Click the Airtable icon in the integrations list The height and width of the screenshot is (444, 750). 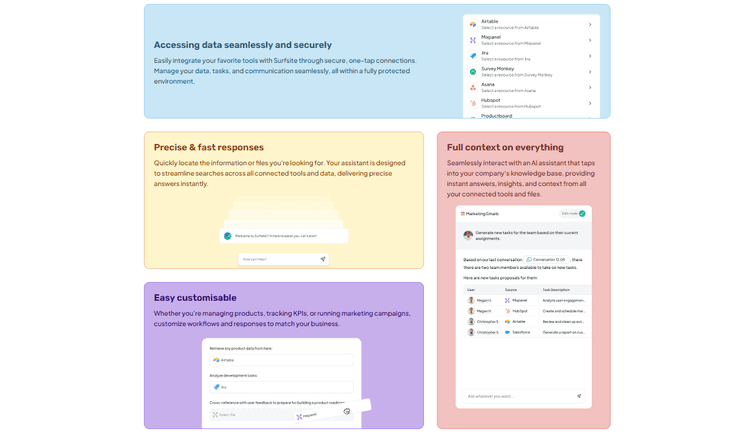(x=473, y=24)
